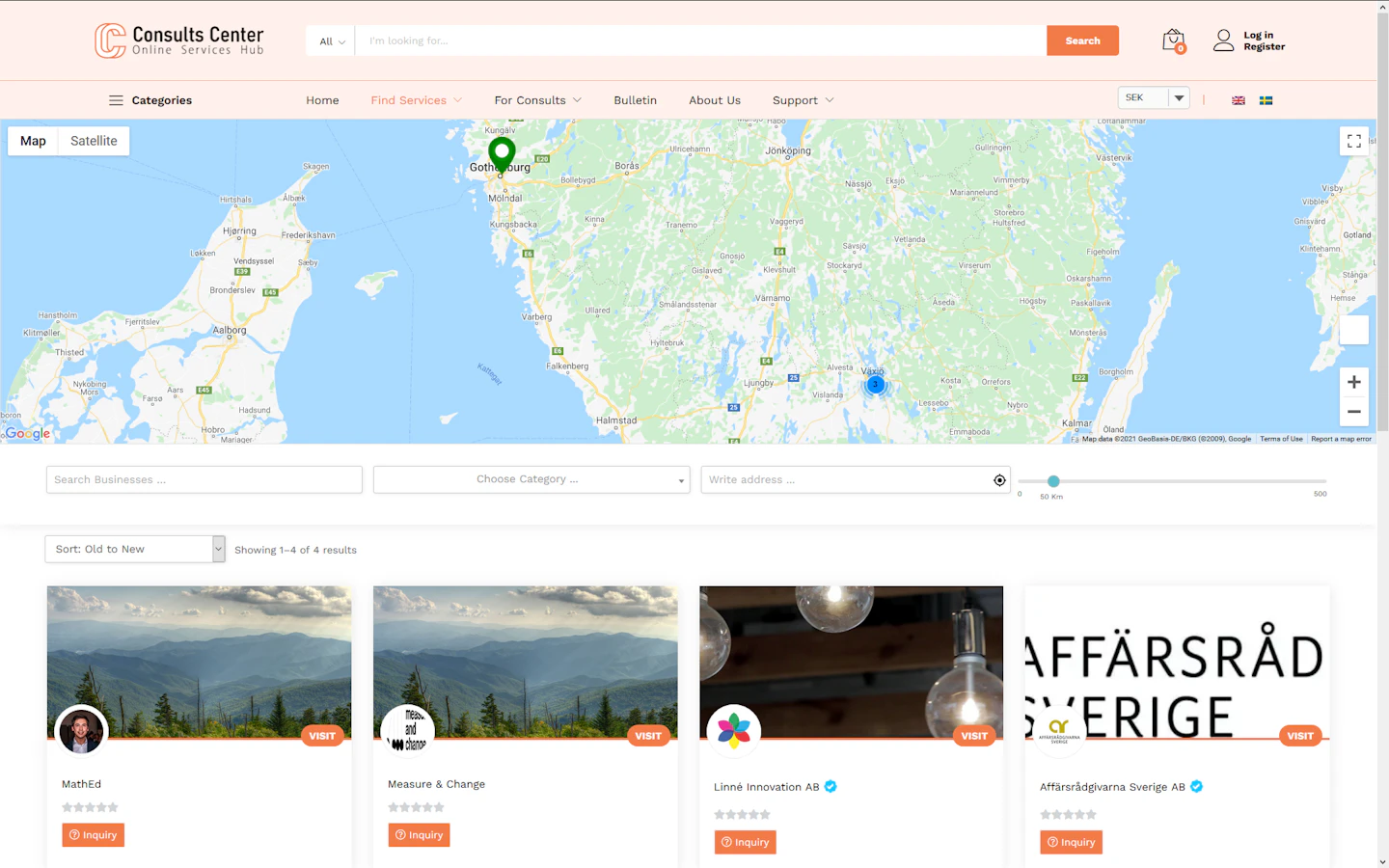Send Inquiry to Linné Innovation AB
This screenshot has width=1389, height=868.
745,842
